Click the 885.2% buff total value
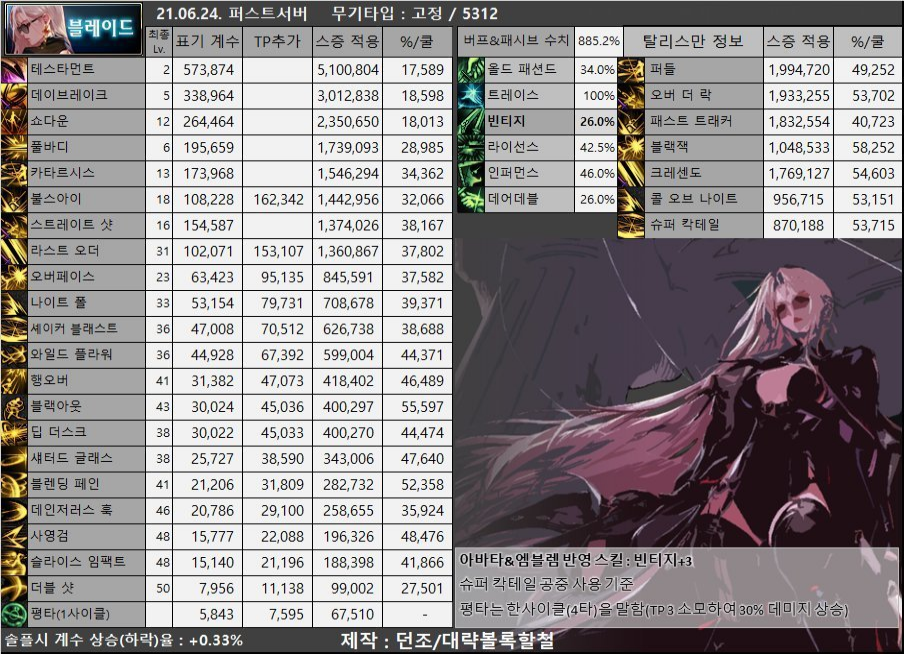This screenshot has height=654, width=904. click(598, 41)
